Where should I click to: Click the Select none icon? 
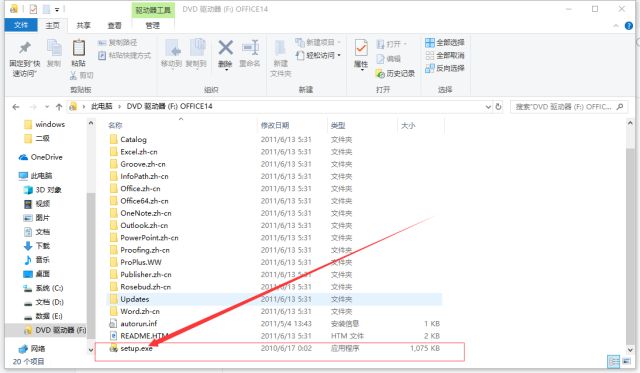coord(429,55)
